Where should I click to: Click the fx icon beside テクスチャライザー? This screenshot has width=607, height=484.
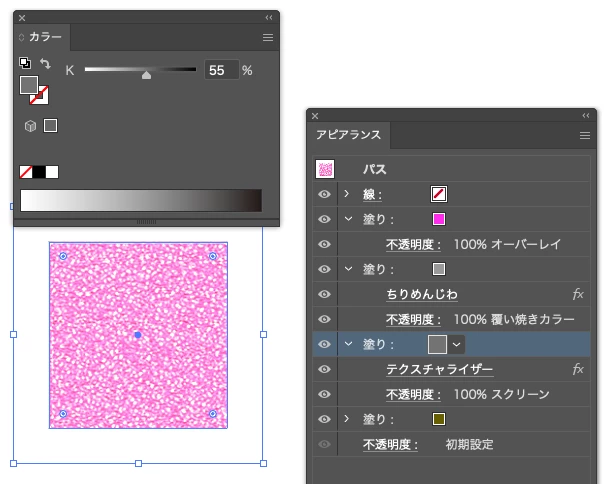578,369
